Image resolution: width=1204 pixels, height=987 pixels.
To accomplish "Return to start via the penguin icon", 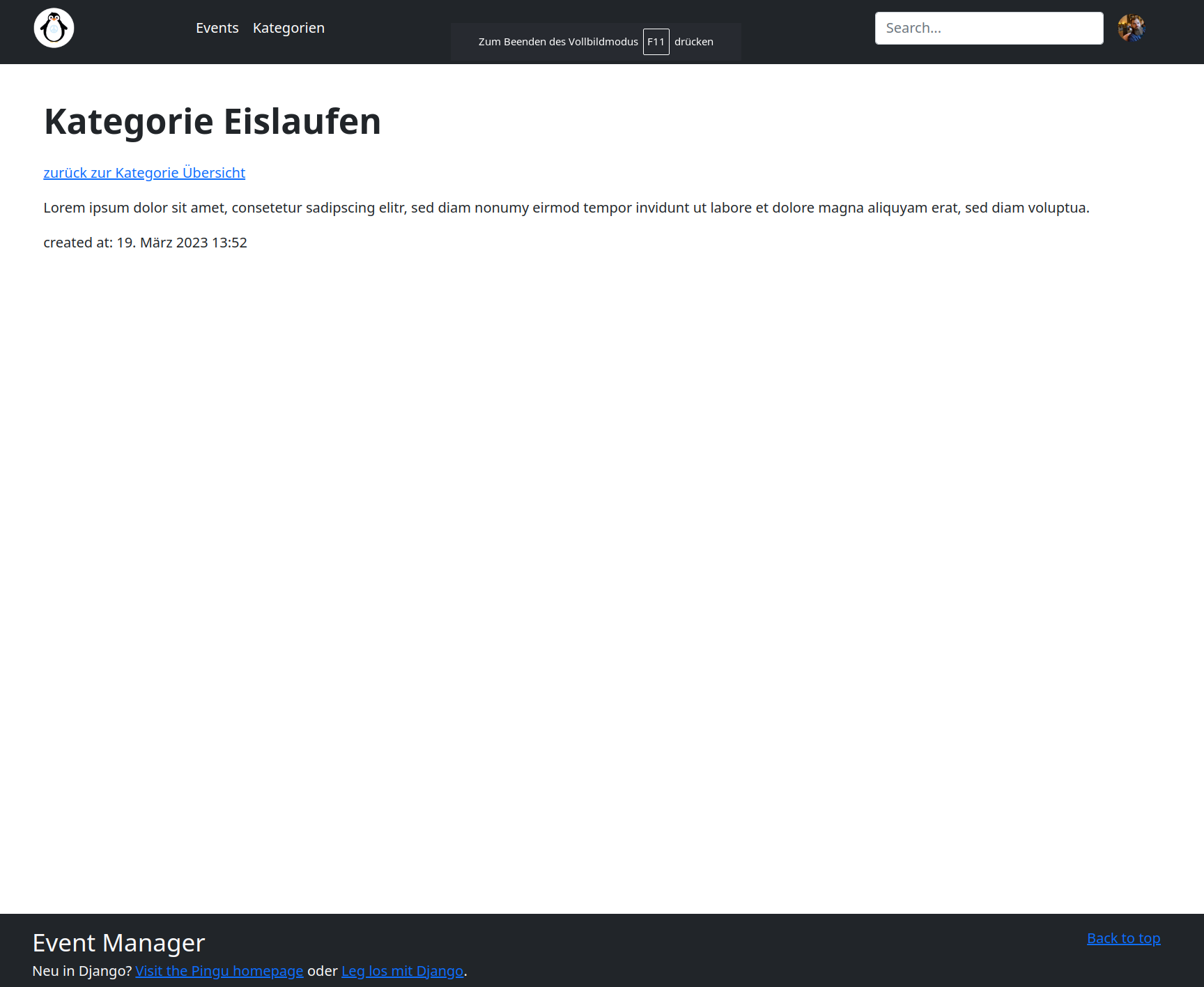I will [x=54, y=28].
